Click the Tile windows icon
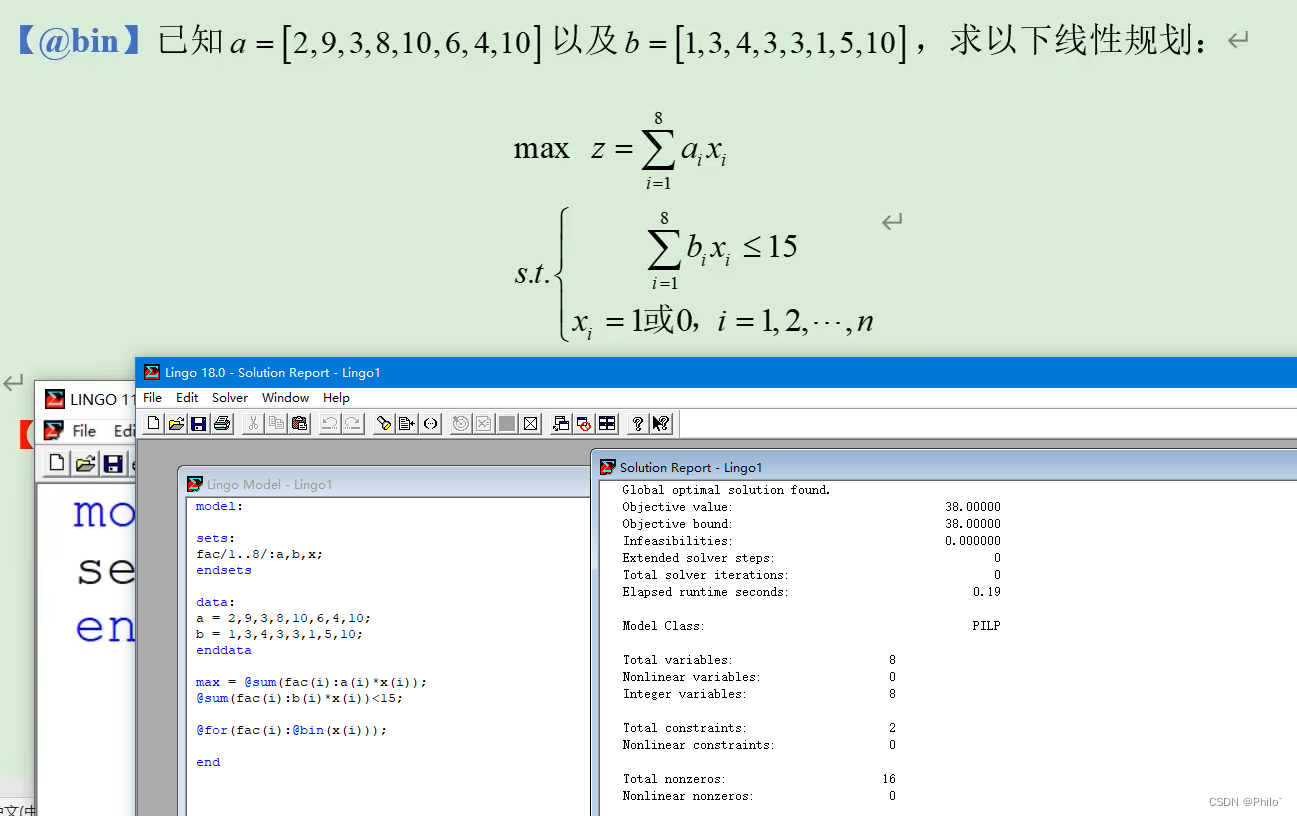 [607, 424]
